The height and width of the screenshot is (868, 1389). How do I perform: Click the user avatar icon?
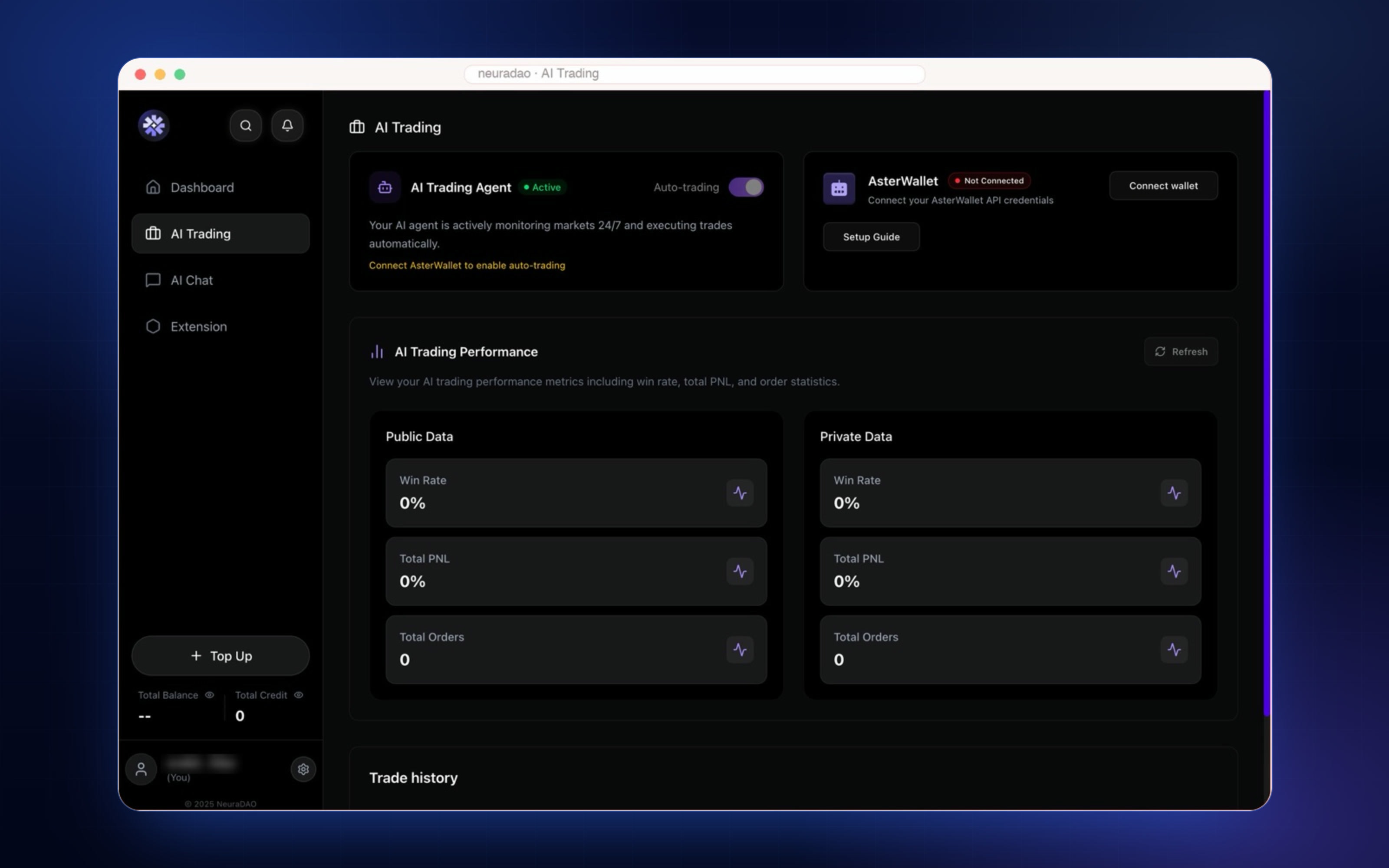141,769
